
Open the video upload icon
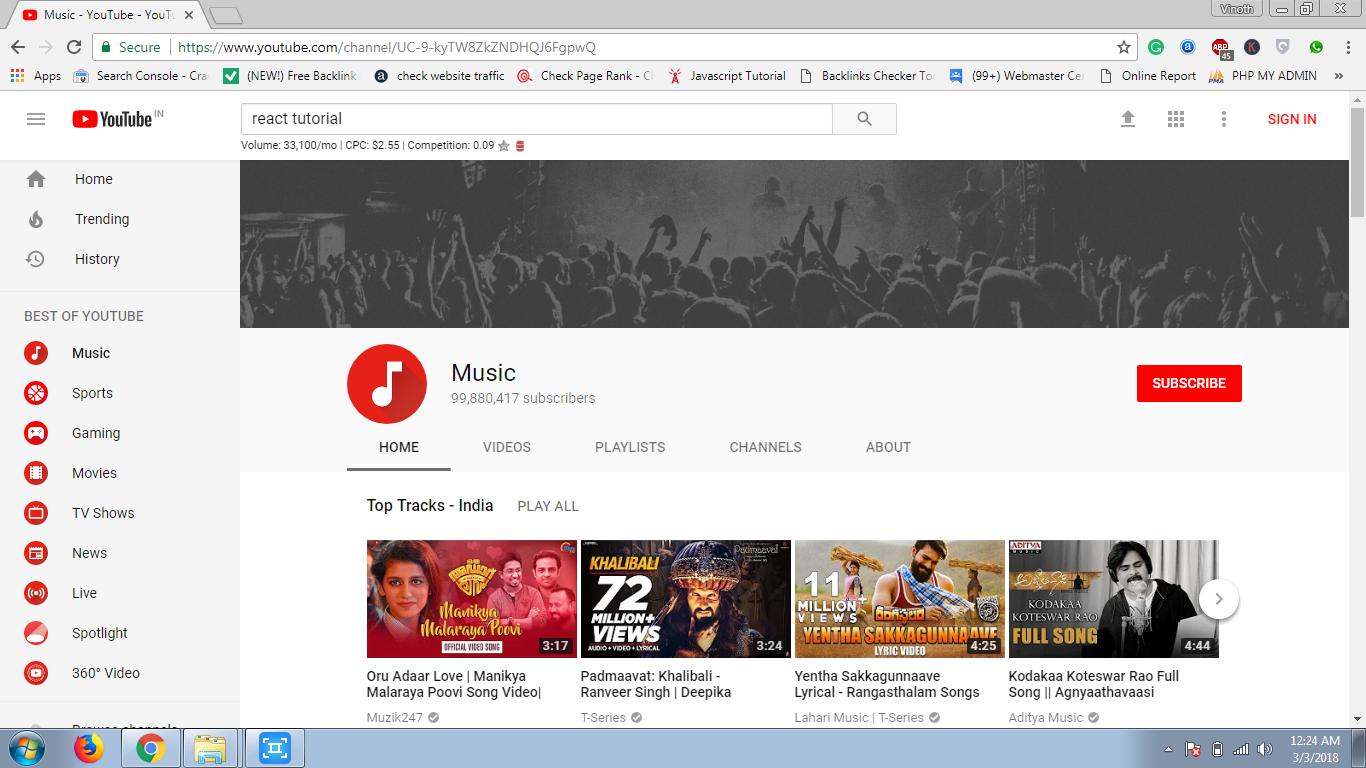(1128, 119)
